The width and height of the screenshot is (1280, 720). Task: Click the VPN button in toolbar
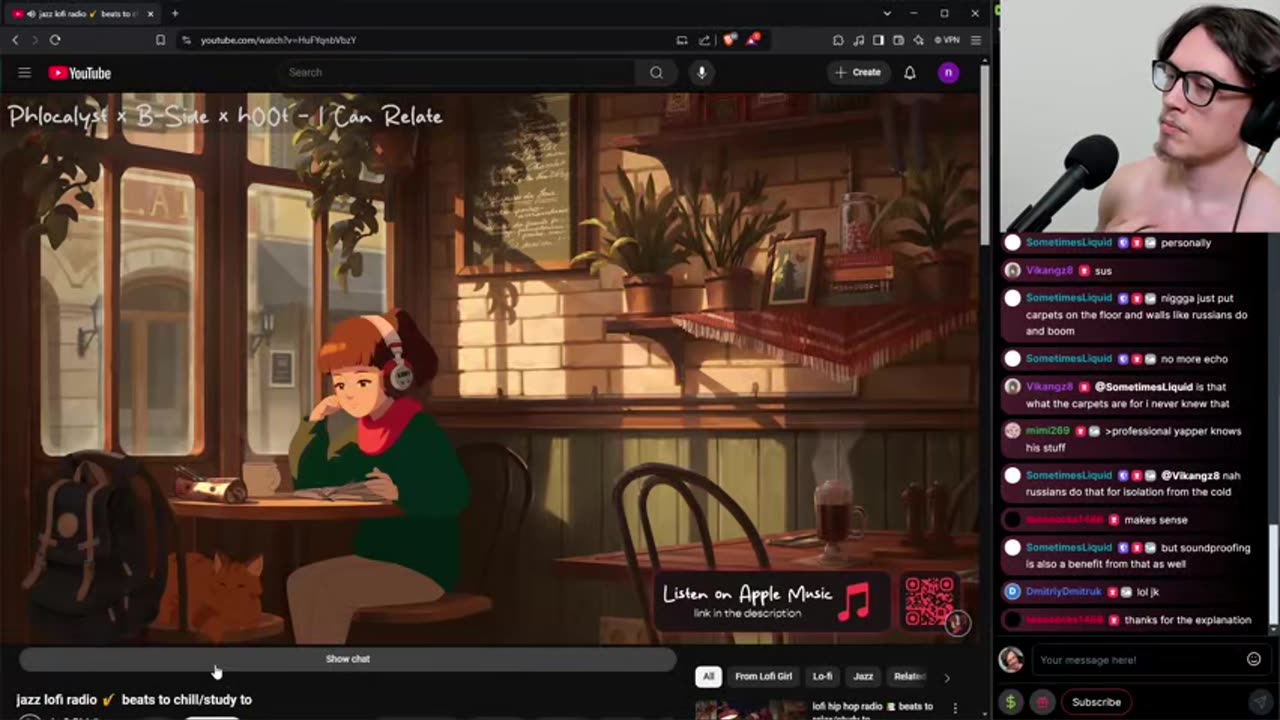point(946,40)
